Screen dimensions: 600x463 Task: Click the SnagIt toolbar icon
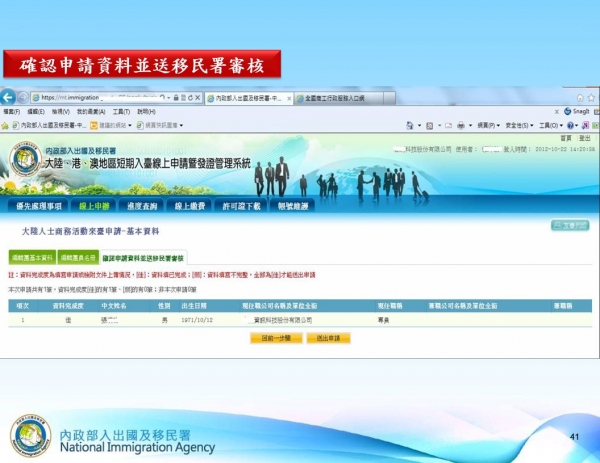click(x=569, y=111)
